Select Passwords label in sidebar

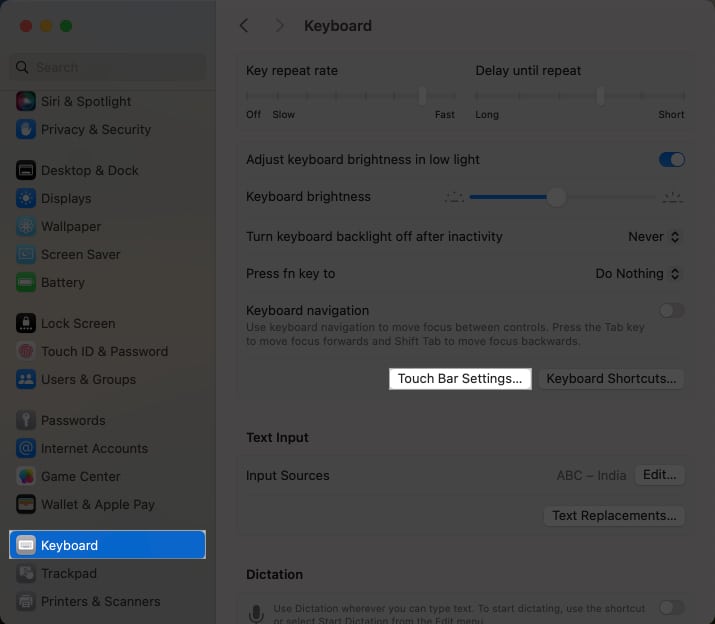pyautogui.click(x=73, y=421)
